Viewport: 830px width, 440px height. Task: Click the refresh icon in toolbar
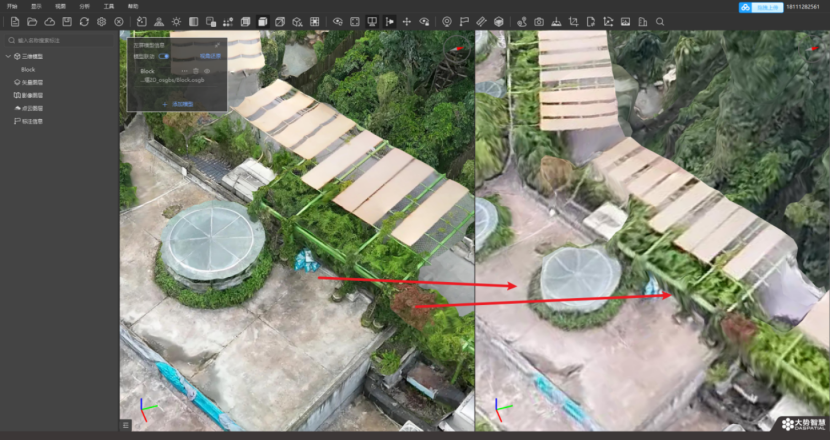[84, 21]
